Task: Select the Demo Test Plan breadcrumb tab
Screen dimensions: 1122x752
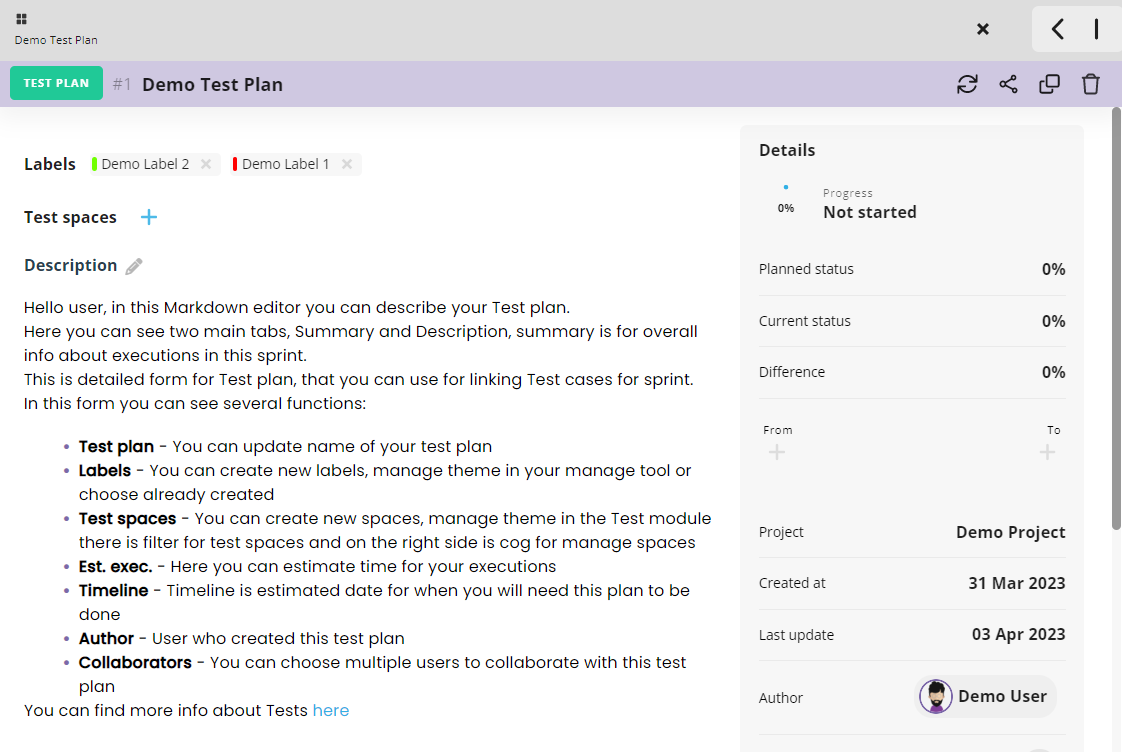Action: 56,40
